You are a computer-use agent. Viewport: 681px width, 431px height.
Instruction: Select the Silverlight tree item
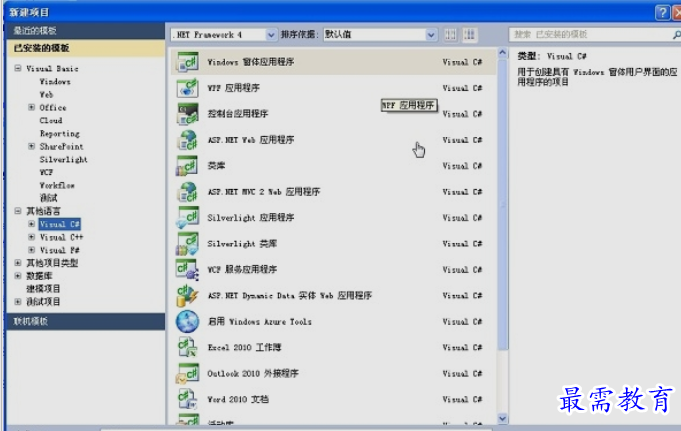63,159
